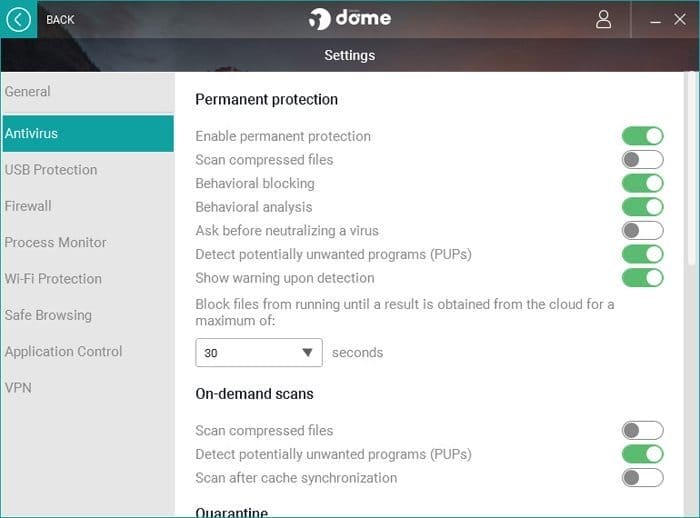This screenshot has height=518, width=700.
Task: Disable Enable permanent protection toggle
Action: click(642, 136)
